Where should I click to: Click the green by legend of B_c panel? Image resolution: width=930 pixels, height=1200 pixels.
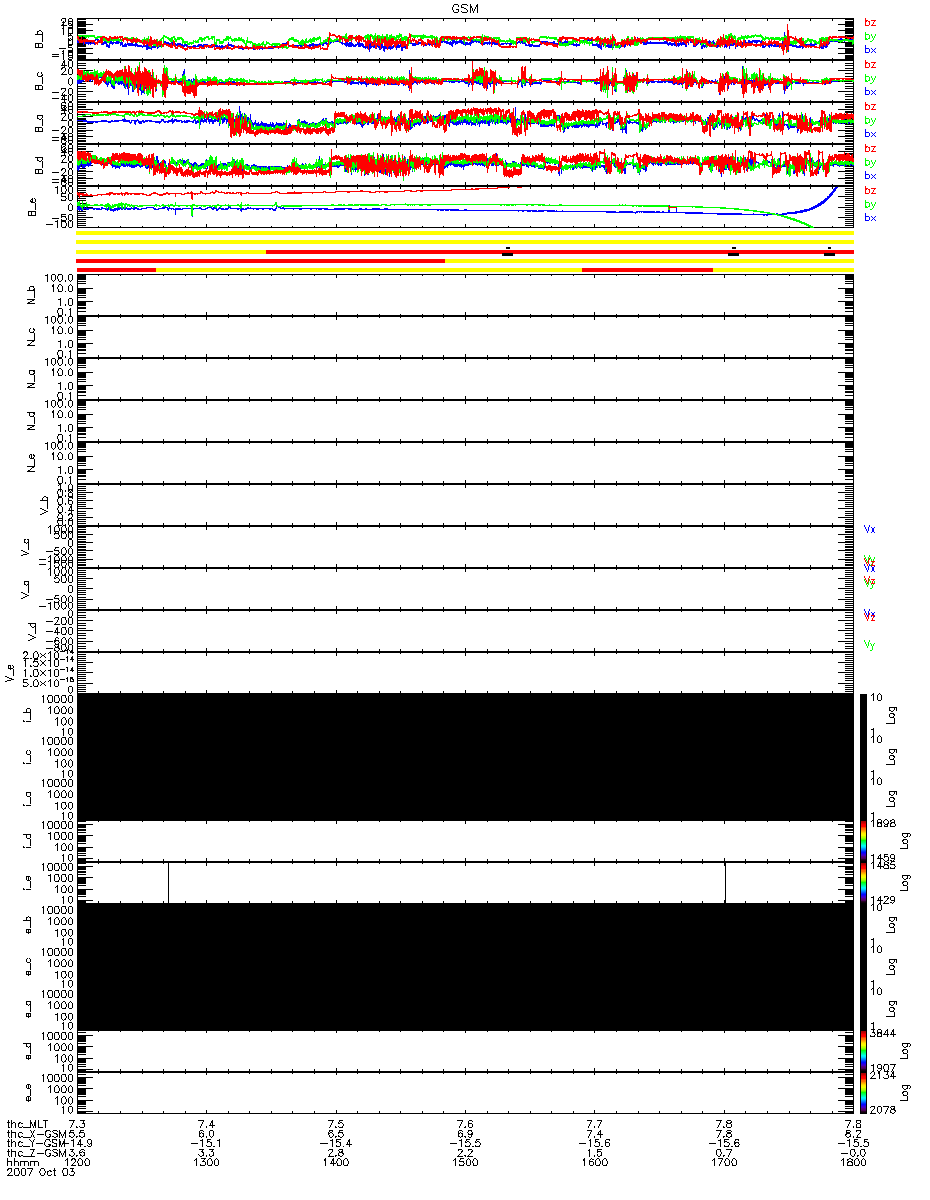click(870, 78)
